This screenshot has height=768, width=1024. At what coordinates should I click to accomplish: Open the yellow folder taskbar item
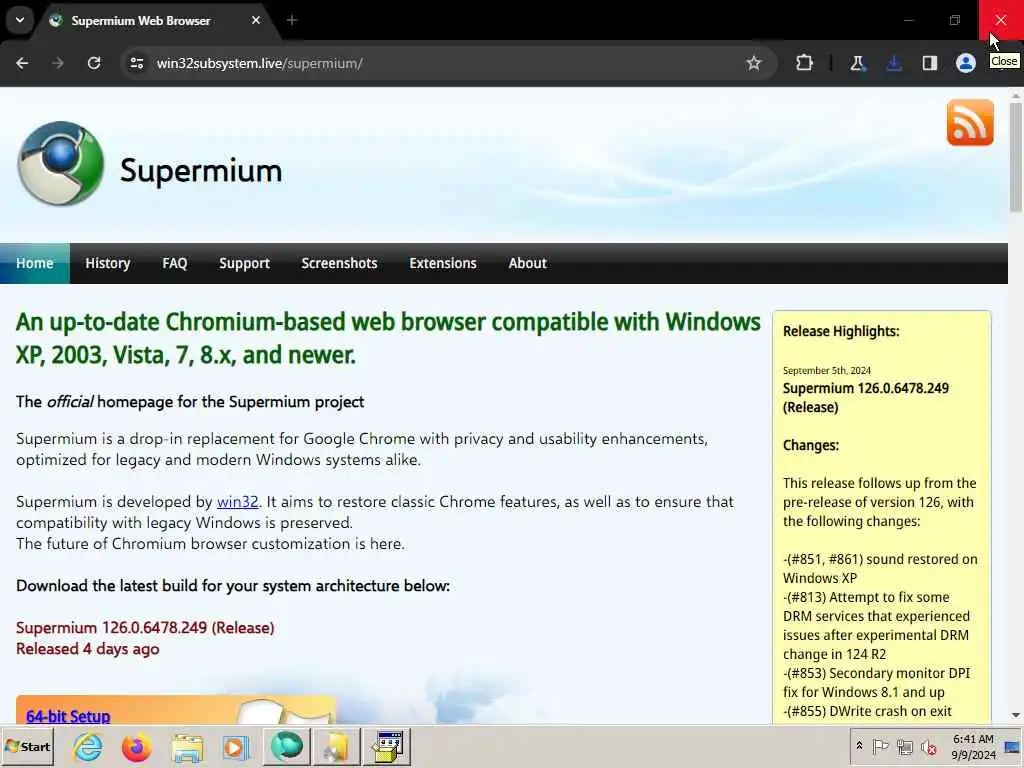(x=337, y=746)
